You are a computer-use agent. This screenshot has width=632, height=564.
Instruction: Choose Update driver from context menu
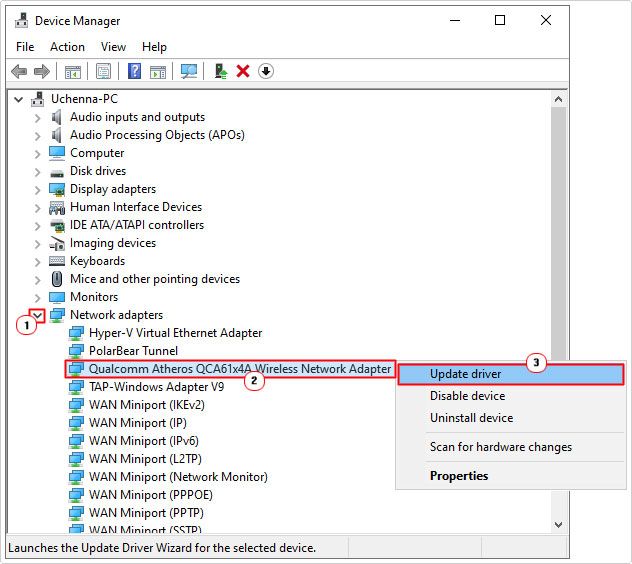511,374
